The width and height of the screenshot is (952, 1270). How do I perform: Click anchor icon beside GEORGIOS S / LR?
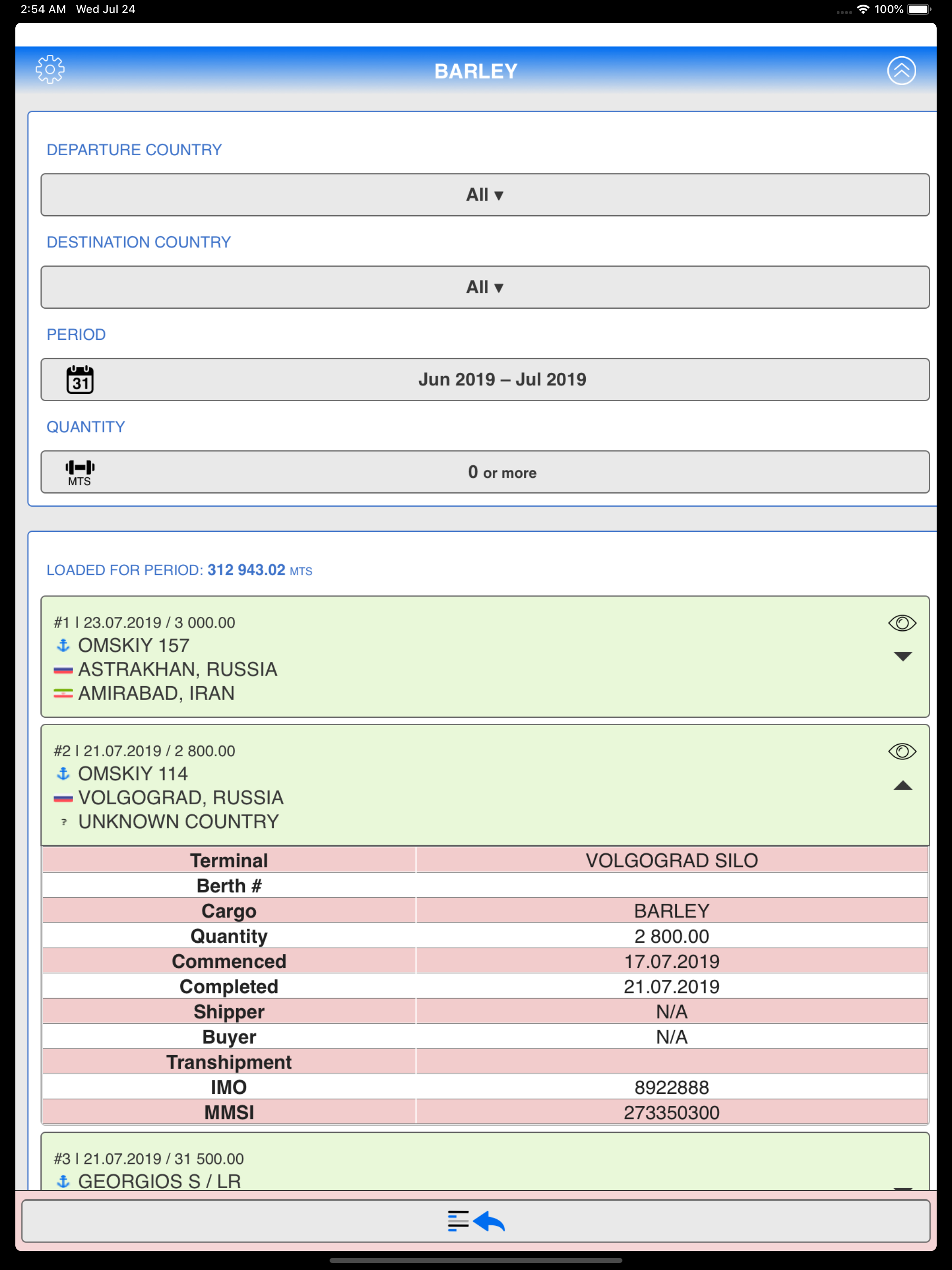(x=63, y=1182)
